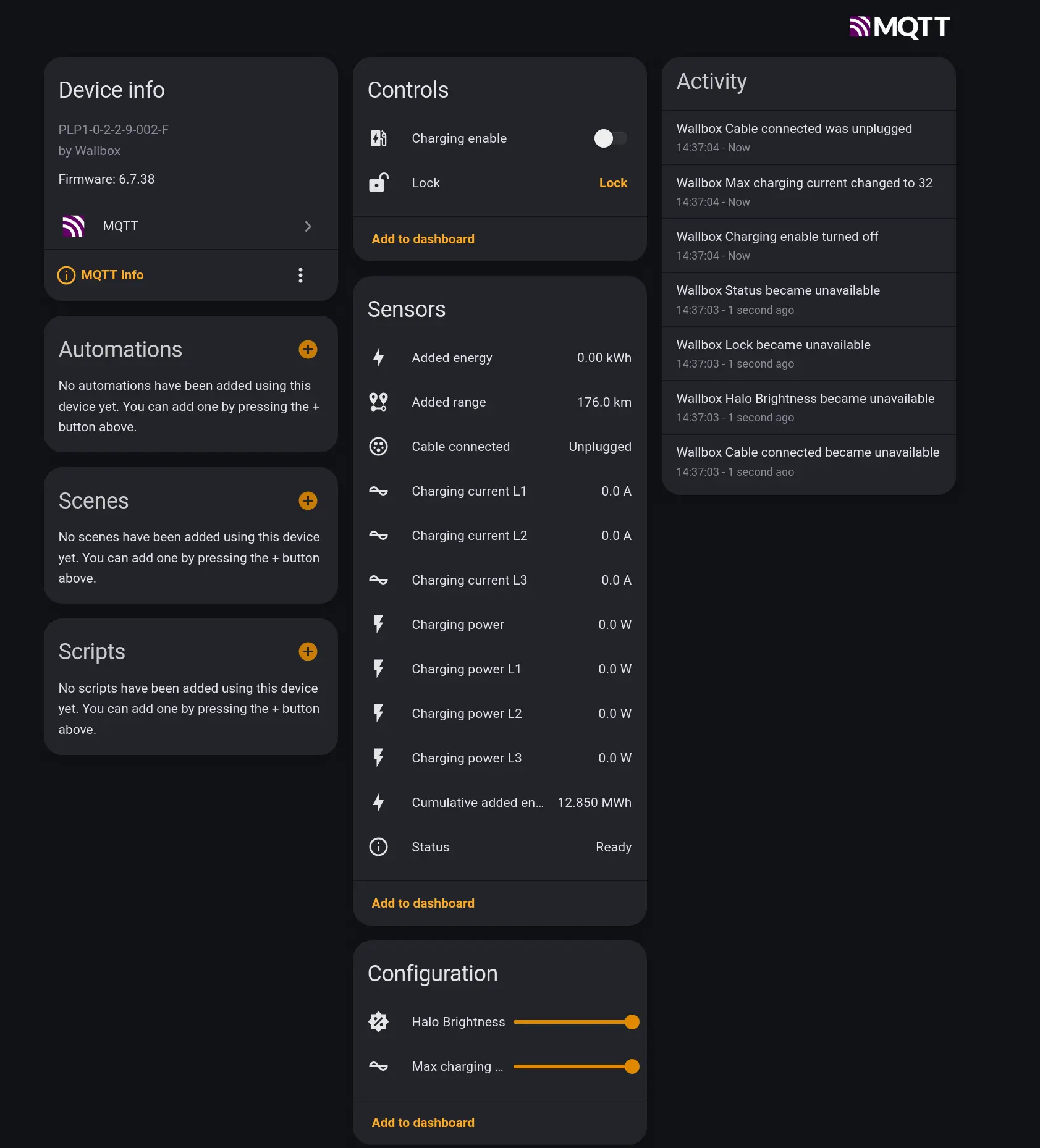Add a new automation with the plus icon

(x=308, y=350)
